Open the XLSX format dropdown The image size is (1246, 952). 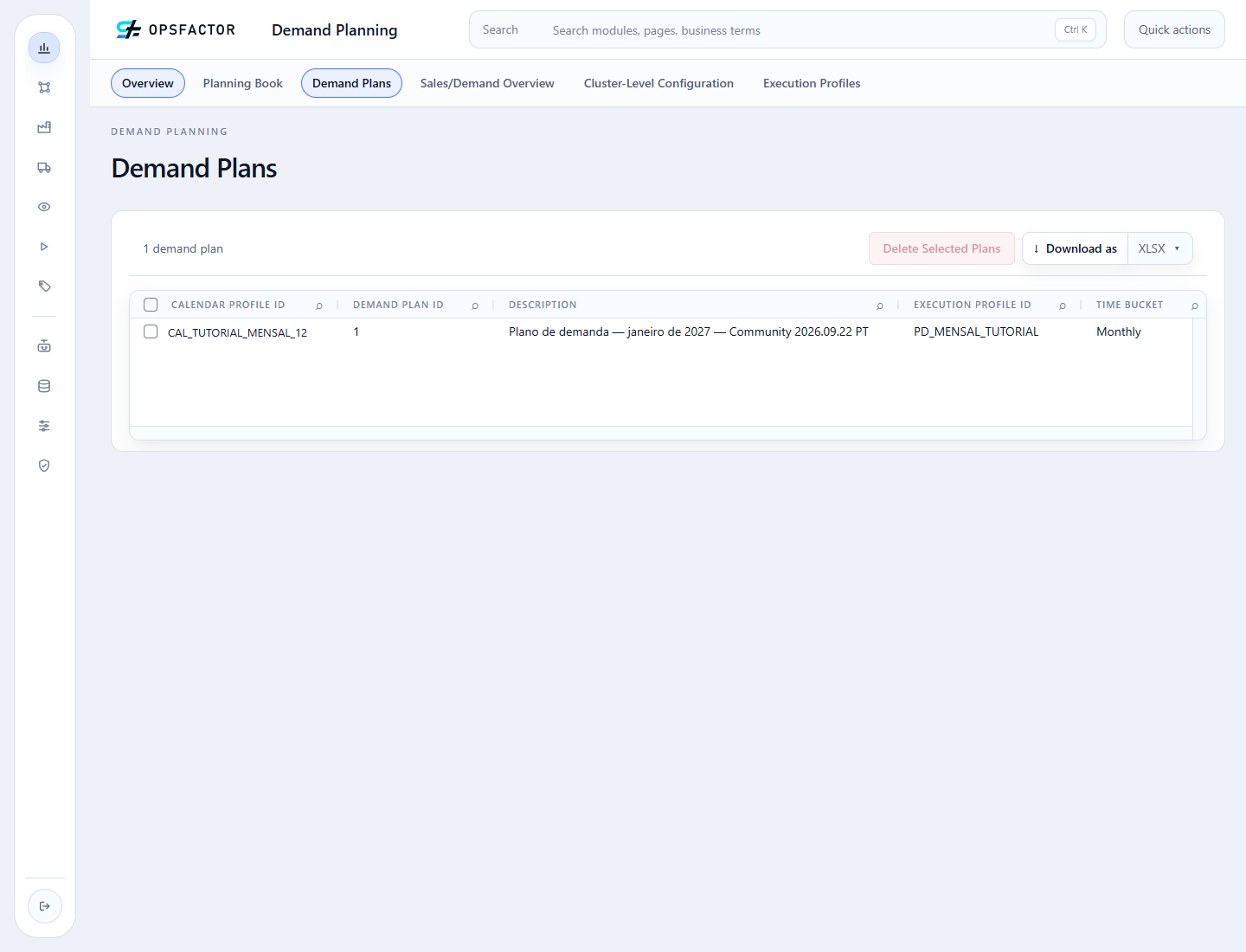[1159, 248]
